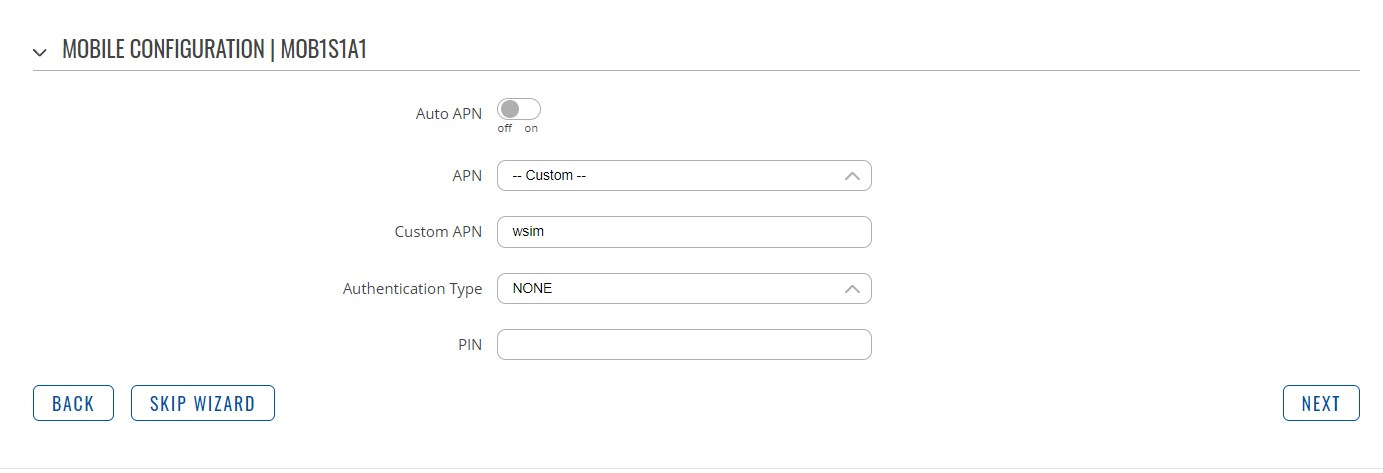Enable the Auto APN switch

[519, 109]
